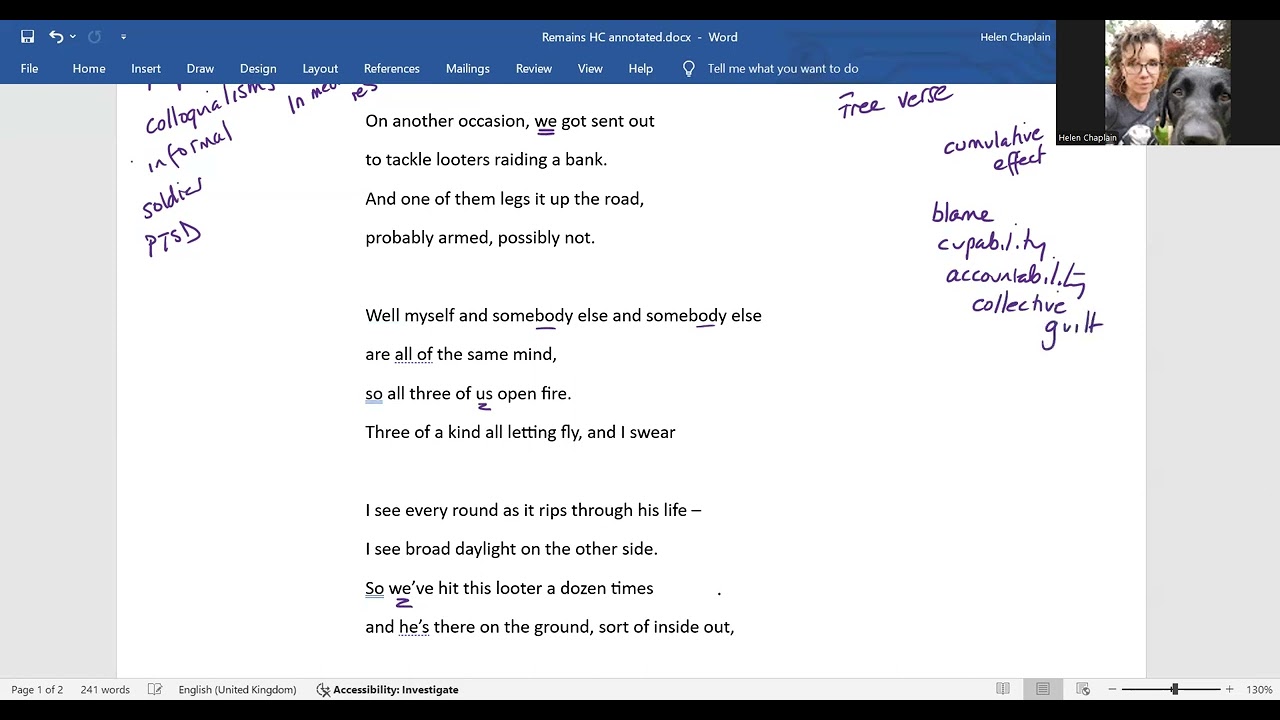This screenshot has width=1280, height=720.
Task: Switch to the Layout tab
Action: 320,68
